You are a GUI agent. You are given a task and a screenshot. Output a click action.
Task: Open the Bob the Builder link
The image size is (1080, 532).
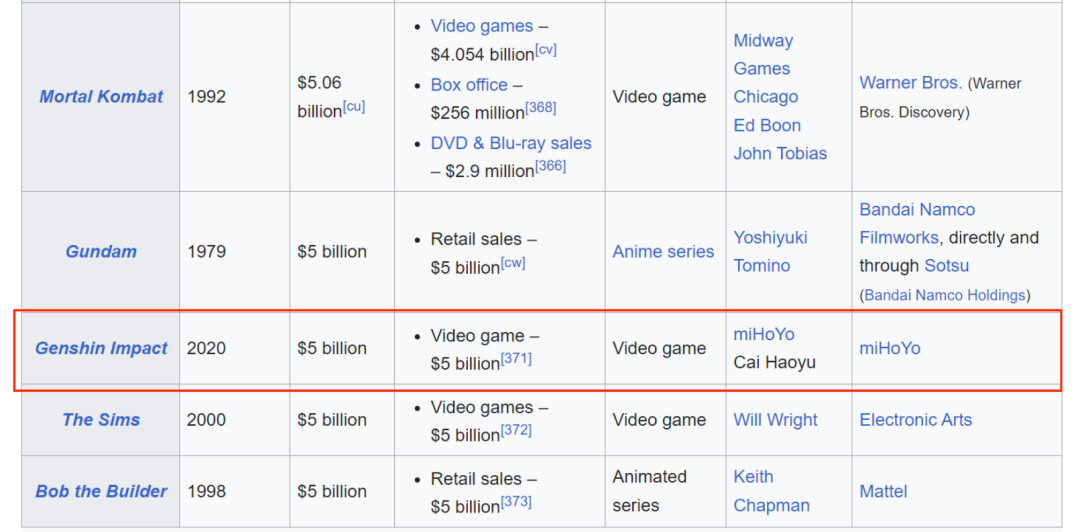click(101, 492)
